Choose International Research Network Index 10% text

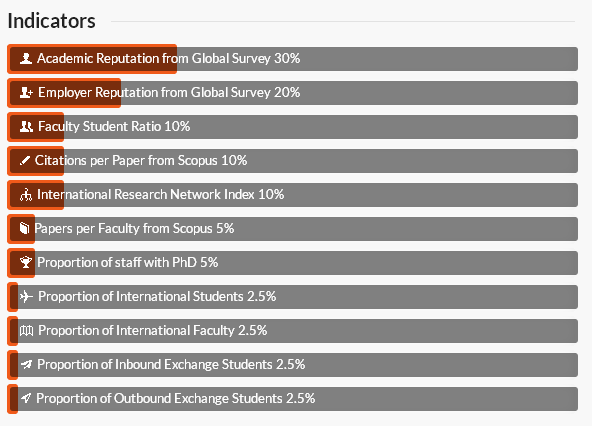(x=160, y=194)
